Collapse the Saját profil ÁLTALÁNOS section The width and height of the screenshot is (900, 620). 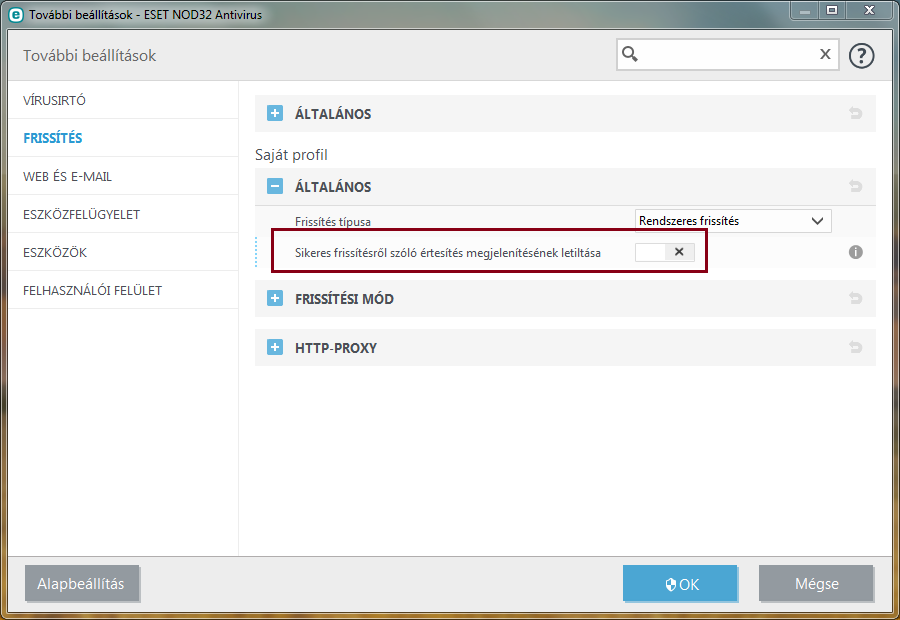pyautogui.click(x=275, y=186)
